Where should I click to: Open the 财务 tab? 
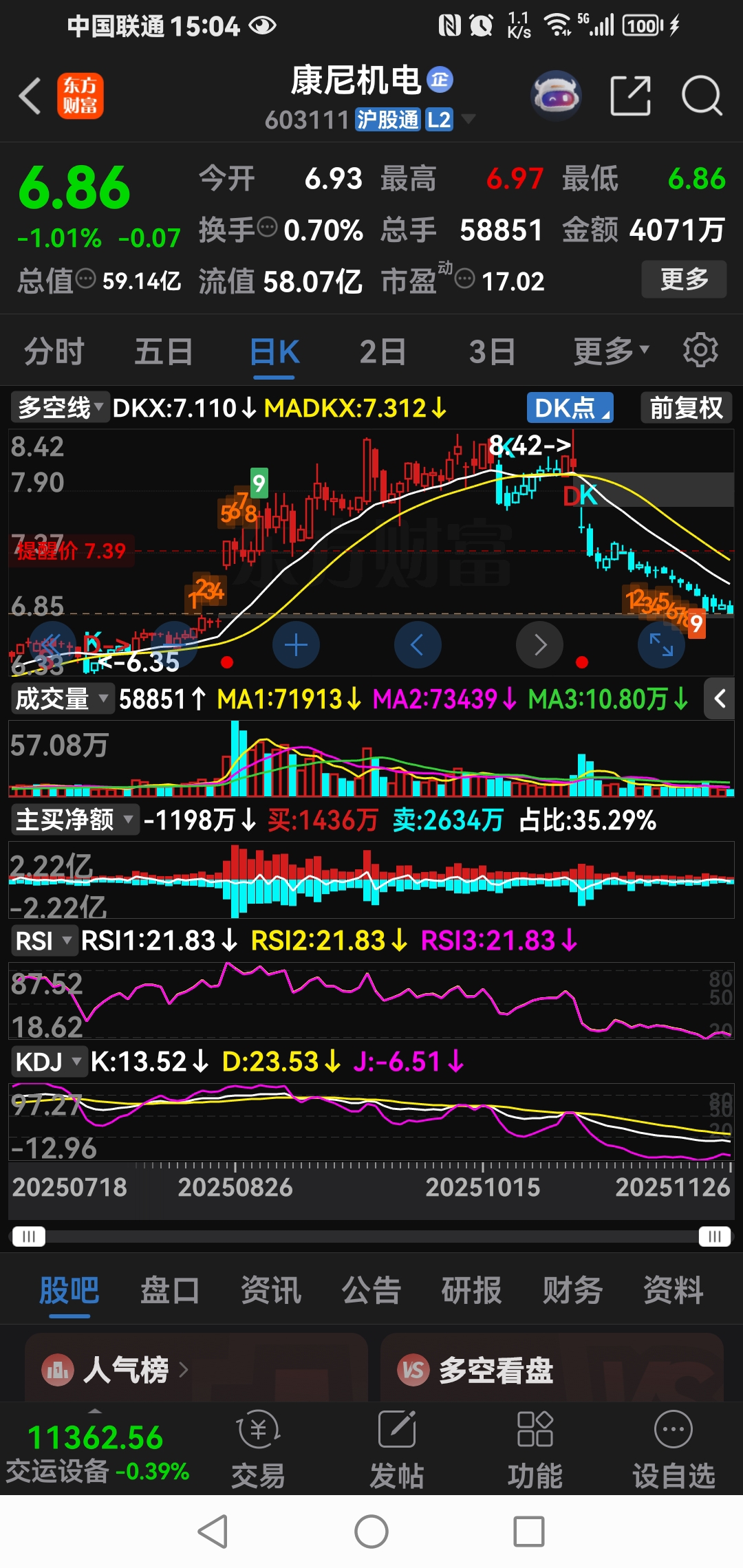click(572, 1290)
